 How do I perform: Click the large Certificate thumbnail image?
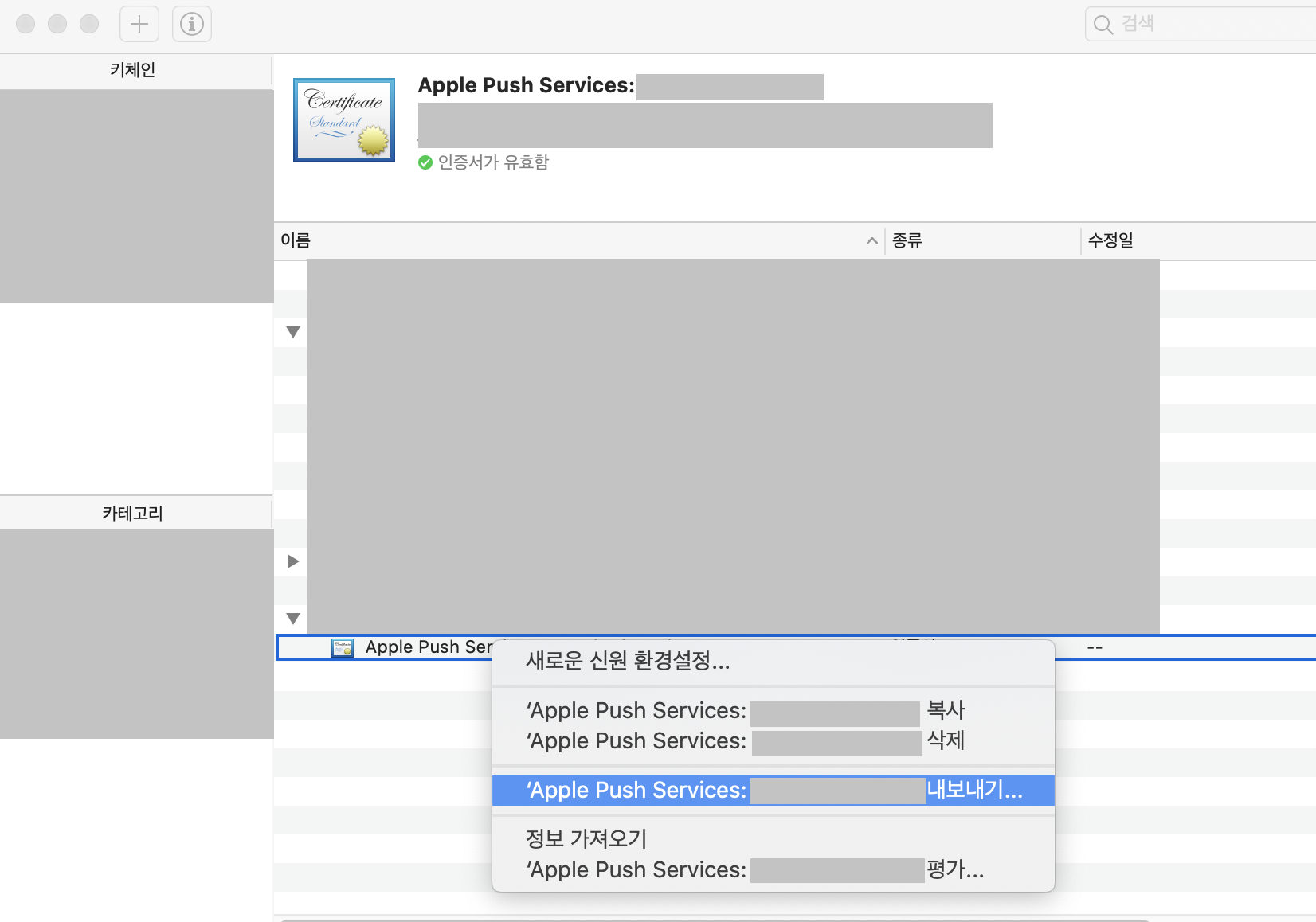344,120
